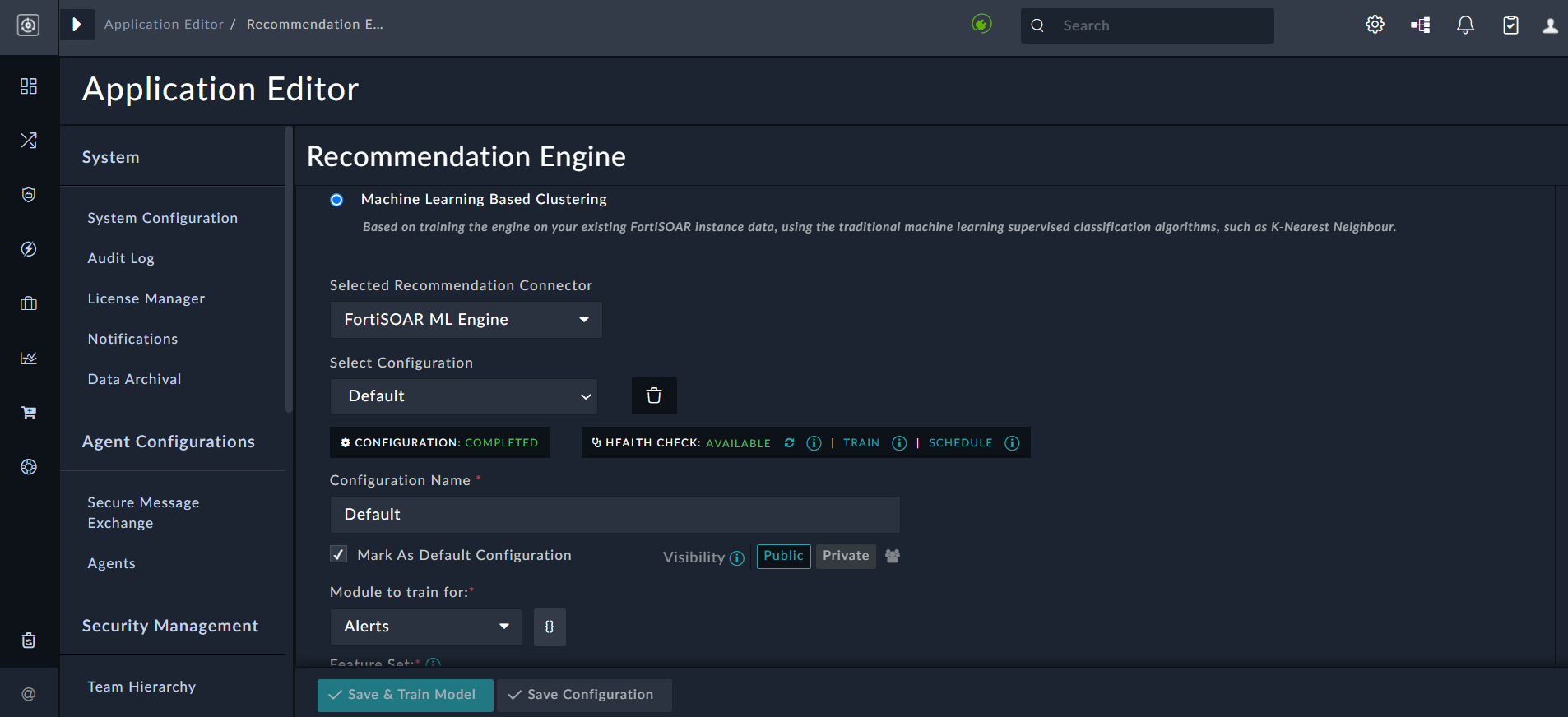Open the lightning bolt sidebar icon

coord(29,249)
